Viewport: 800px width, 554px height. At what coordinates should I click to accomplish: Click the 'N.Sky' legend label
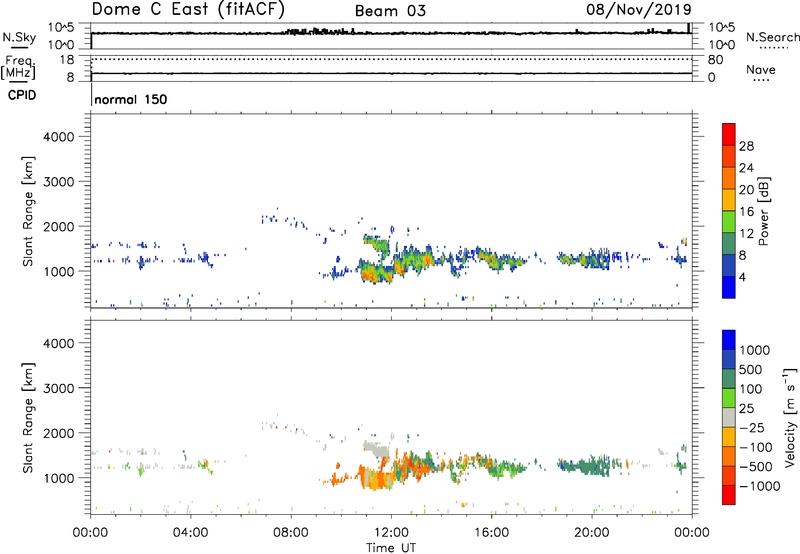pos(19,37)
